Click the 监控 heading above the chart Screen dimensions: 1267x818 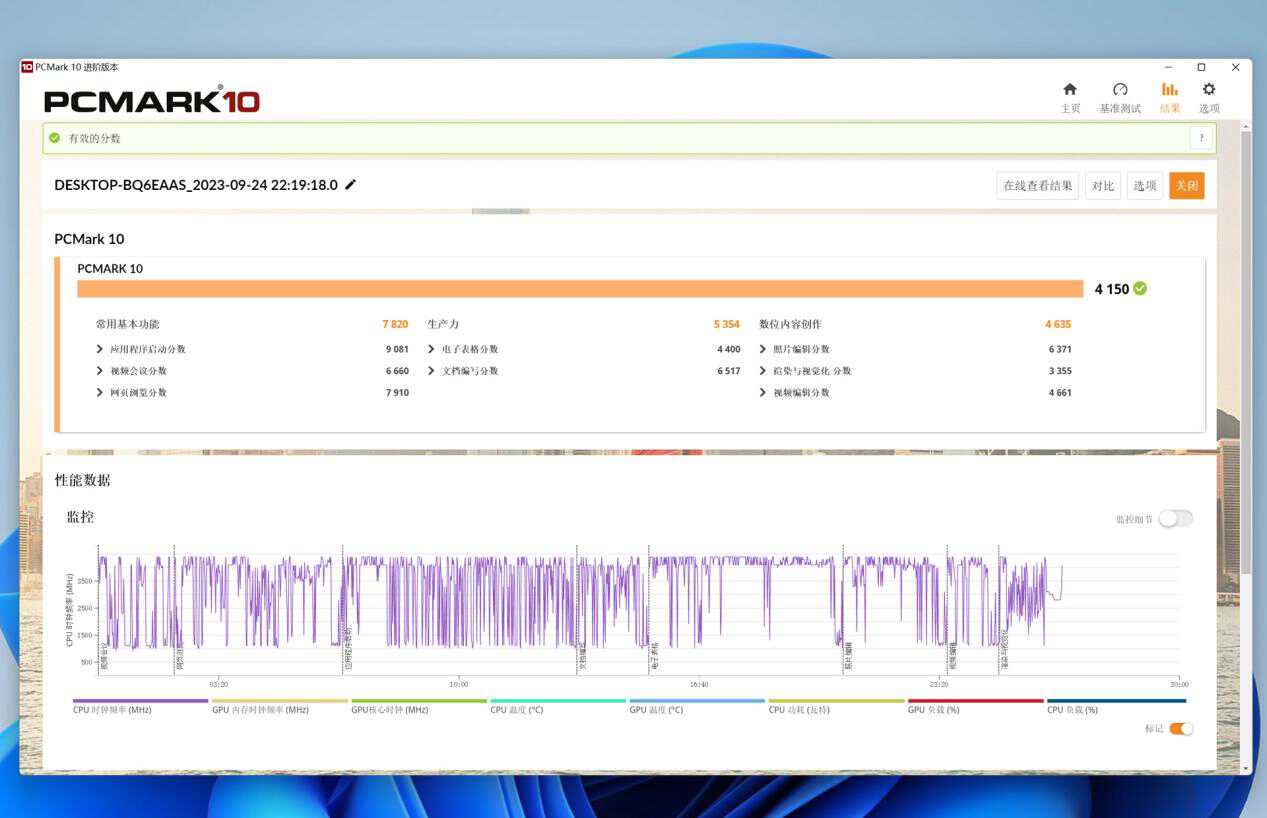[80, 517]
